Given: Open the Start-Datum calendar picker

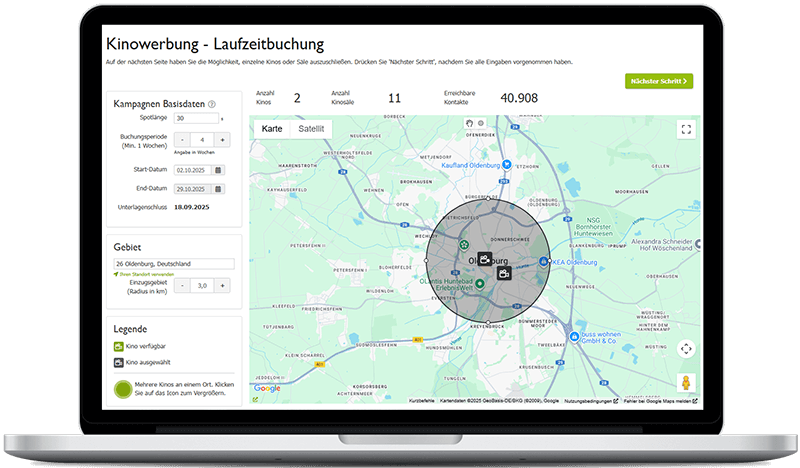Looking at the screenshot, I should click(x=218, y=170).
